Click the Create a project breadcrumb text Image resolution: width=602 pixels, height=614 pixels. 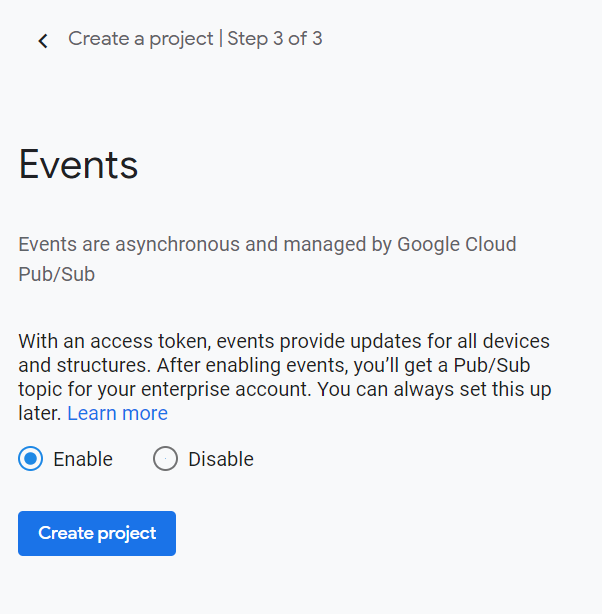coord(140,39)
